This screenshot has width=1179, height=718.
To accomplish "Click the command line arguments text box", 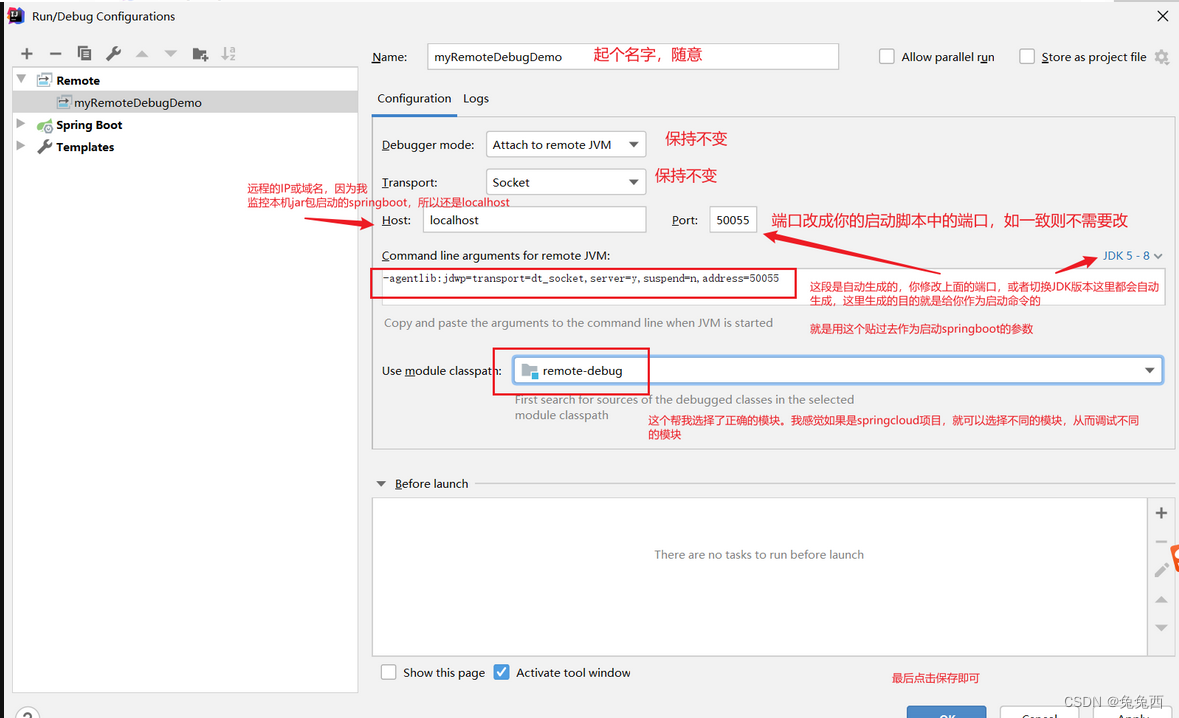I will pyautogui.click(x=773, y=286).
